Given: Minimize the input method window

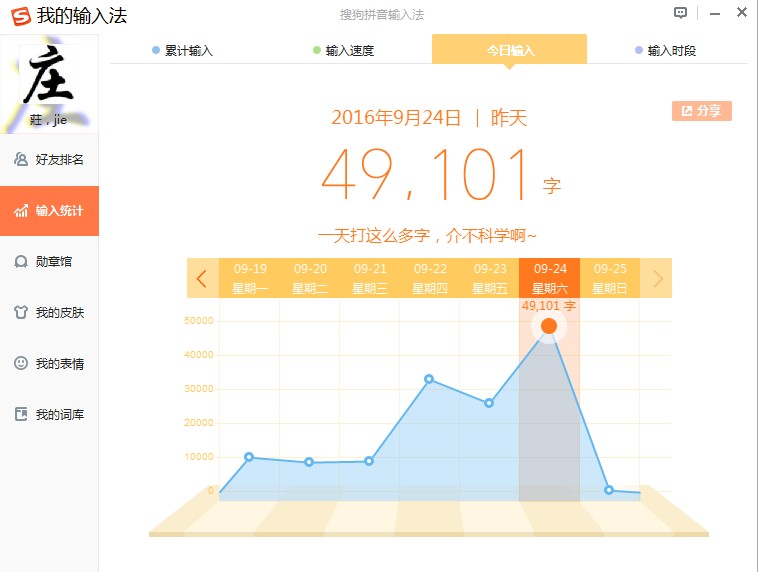Looking at the screenshot, I should tap(715, 14).
